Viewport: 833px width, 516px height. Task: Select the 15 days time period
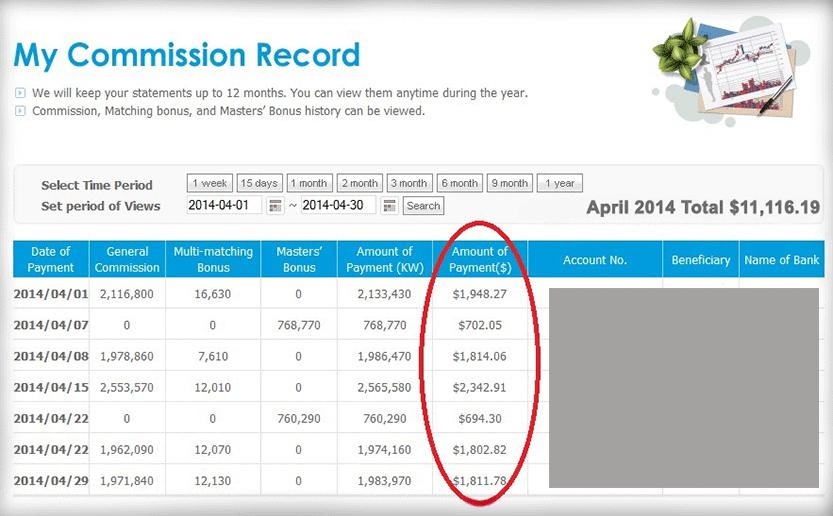click(x=259, y=184)
